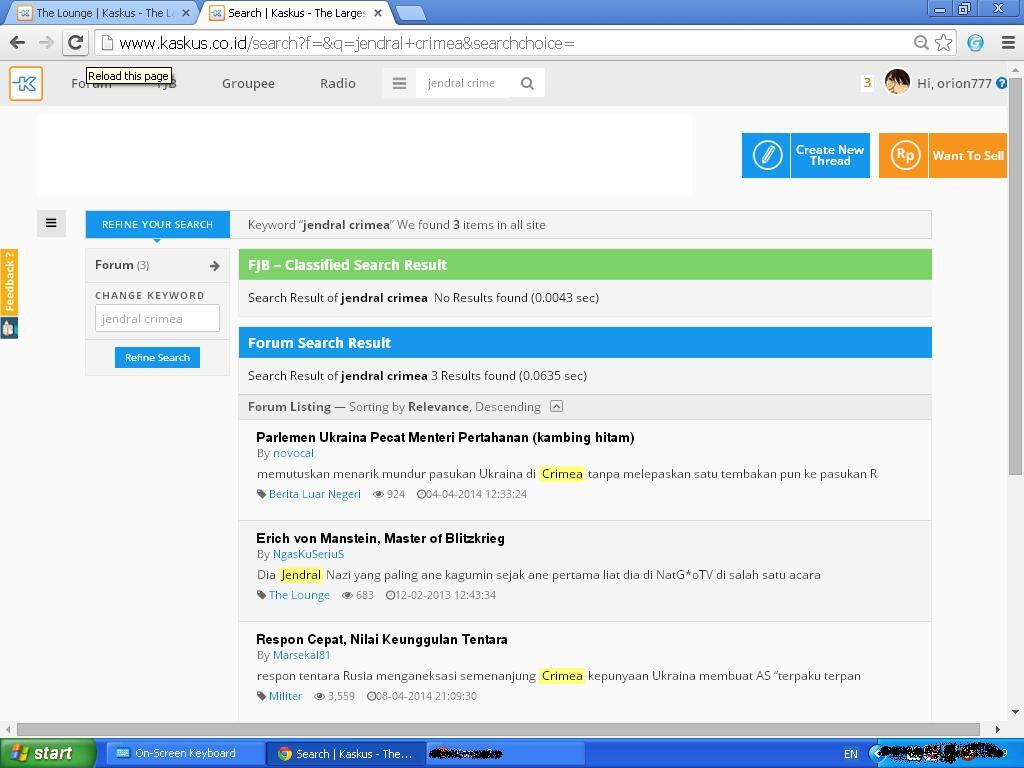Open the Windows start button
The width and height of the screenshot is (1024, 768).
point(48,753)
